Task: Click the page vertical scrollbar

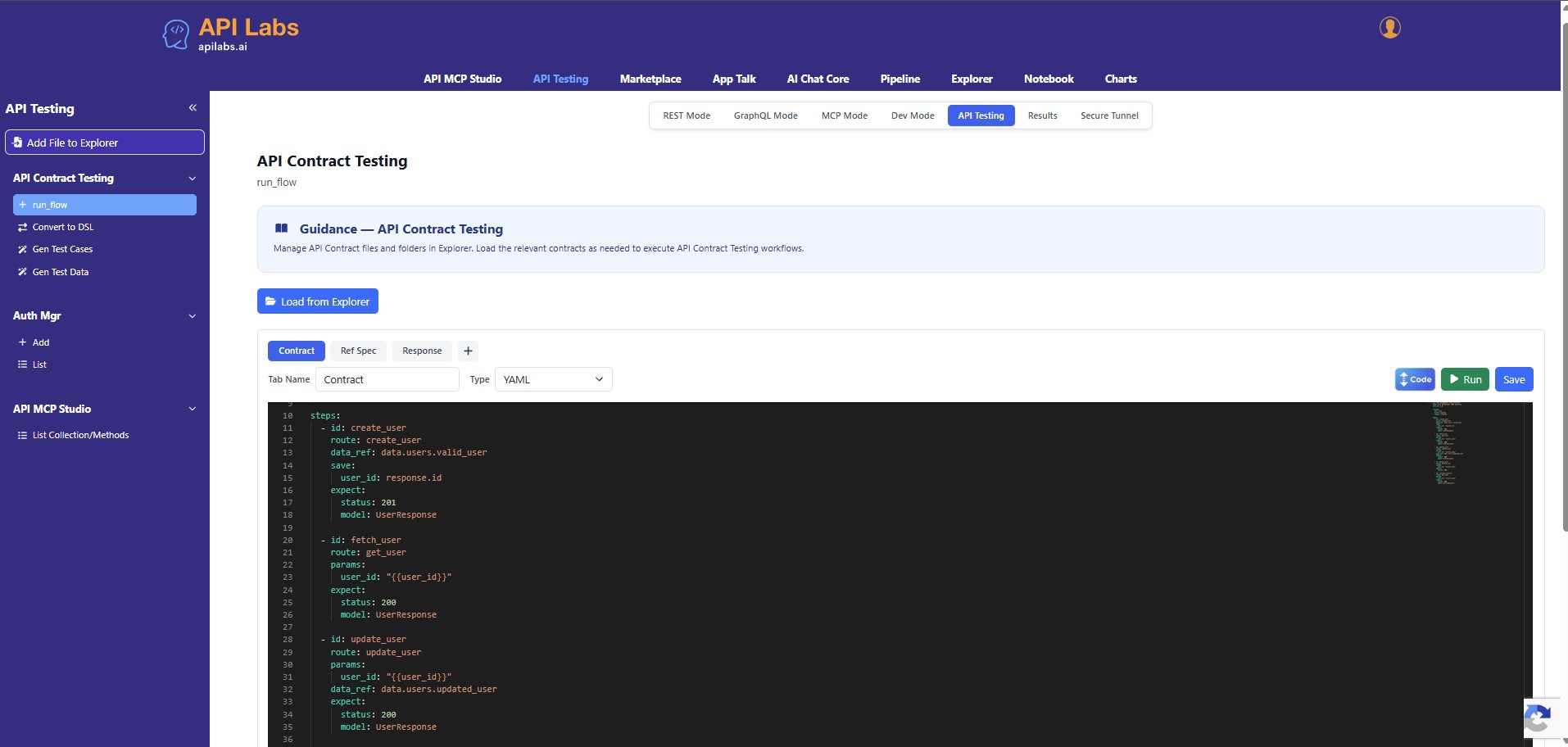Action: coord(1564,278)
